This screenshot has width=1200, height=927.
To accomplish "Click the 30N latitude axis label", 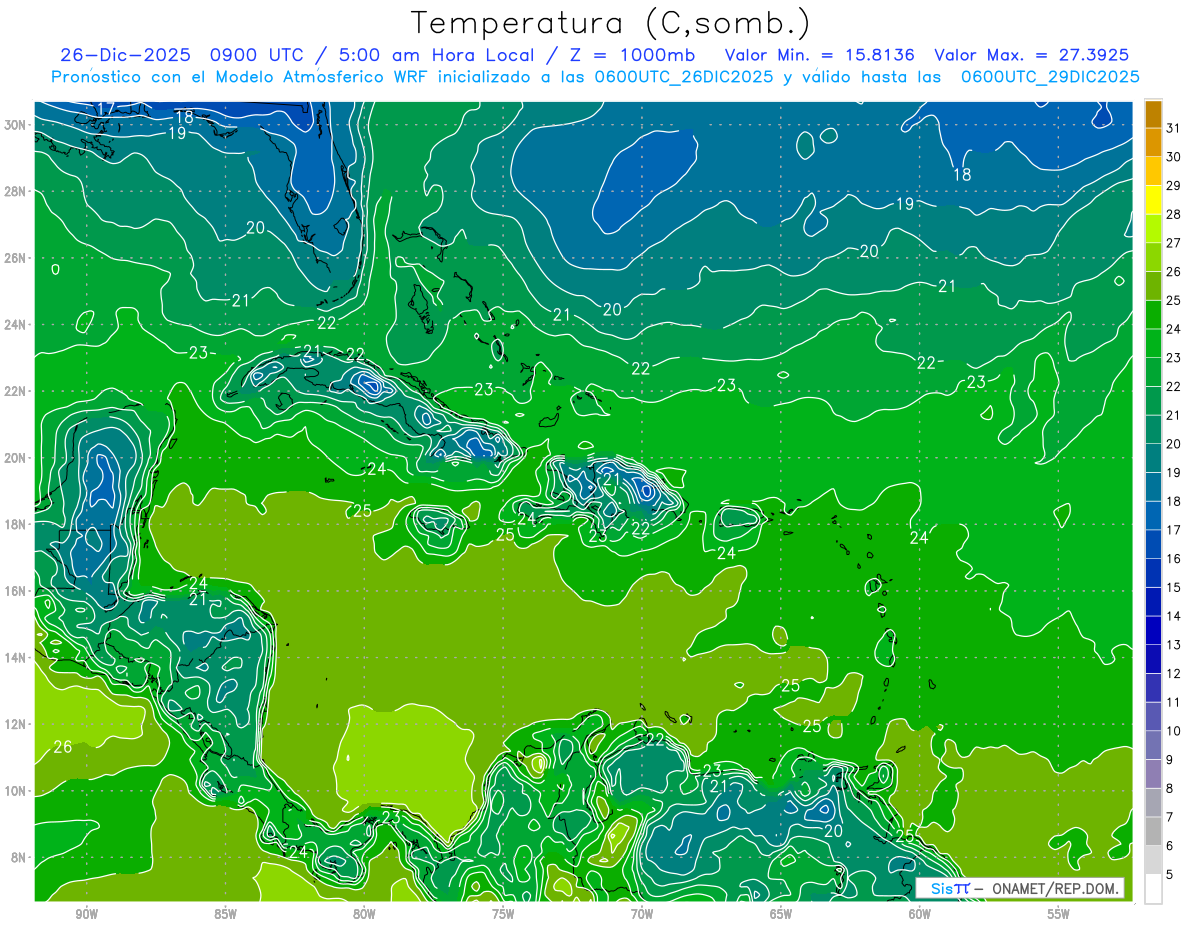I will coord(17,125).
